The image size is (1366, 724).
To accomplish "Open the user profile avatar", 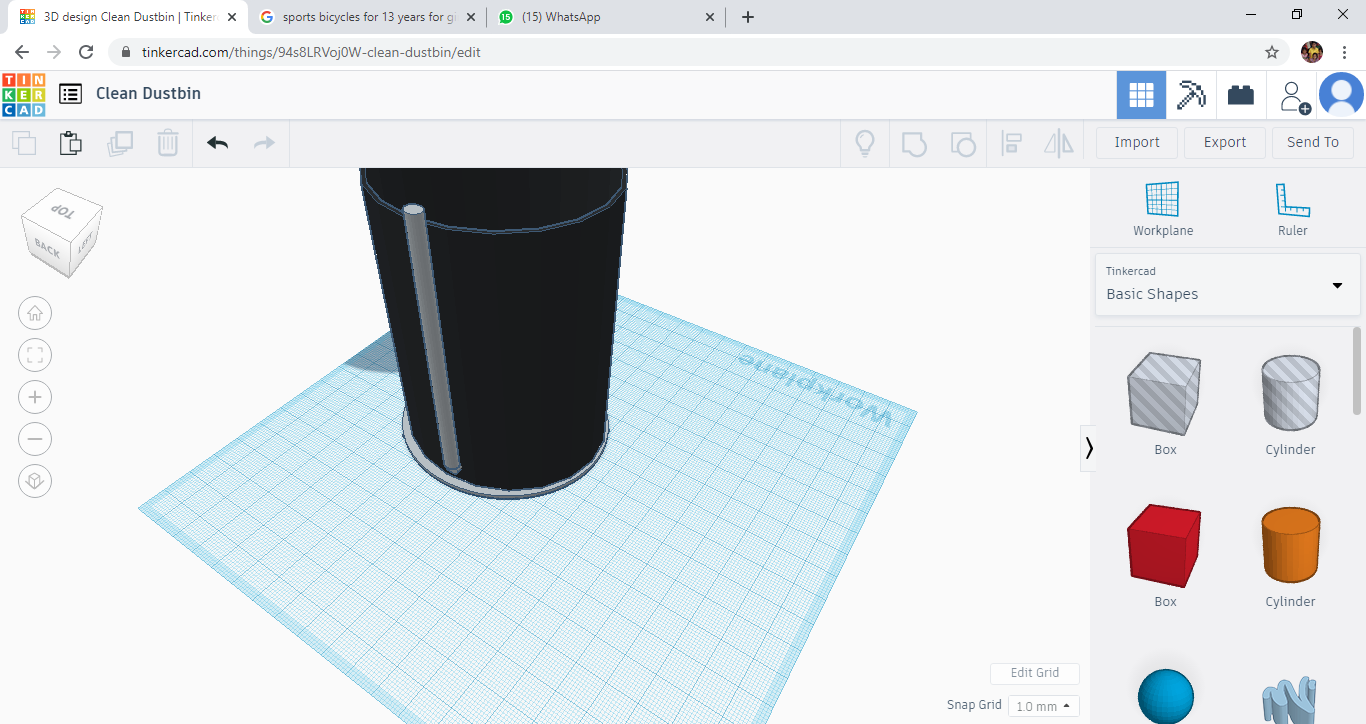I will (1341, 95).
